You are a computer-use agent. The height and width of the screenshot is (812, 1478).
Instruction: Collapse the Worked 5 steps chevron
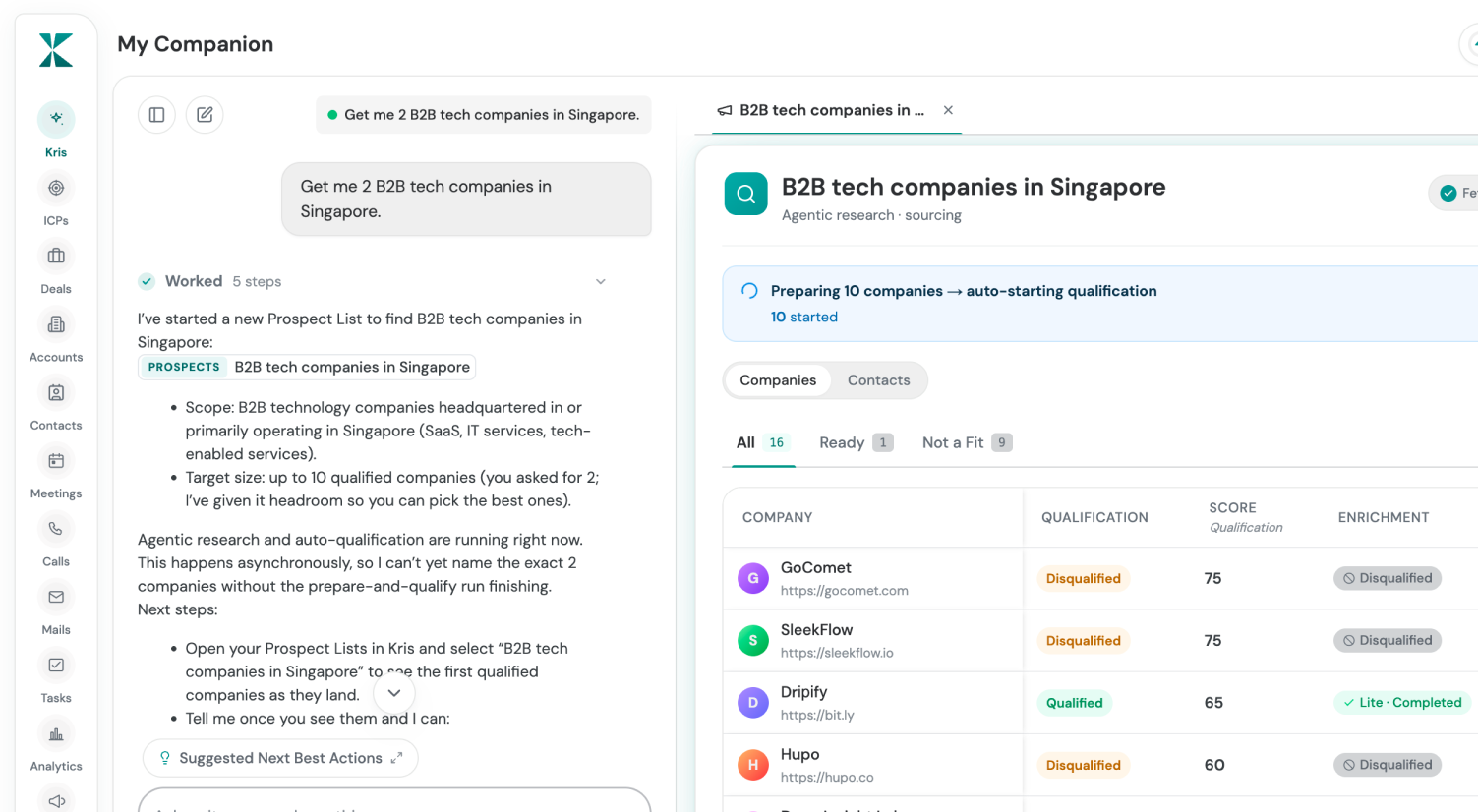point(601,281)
